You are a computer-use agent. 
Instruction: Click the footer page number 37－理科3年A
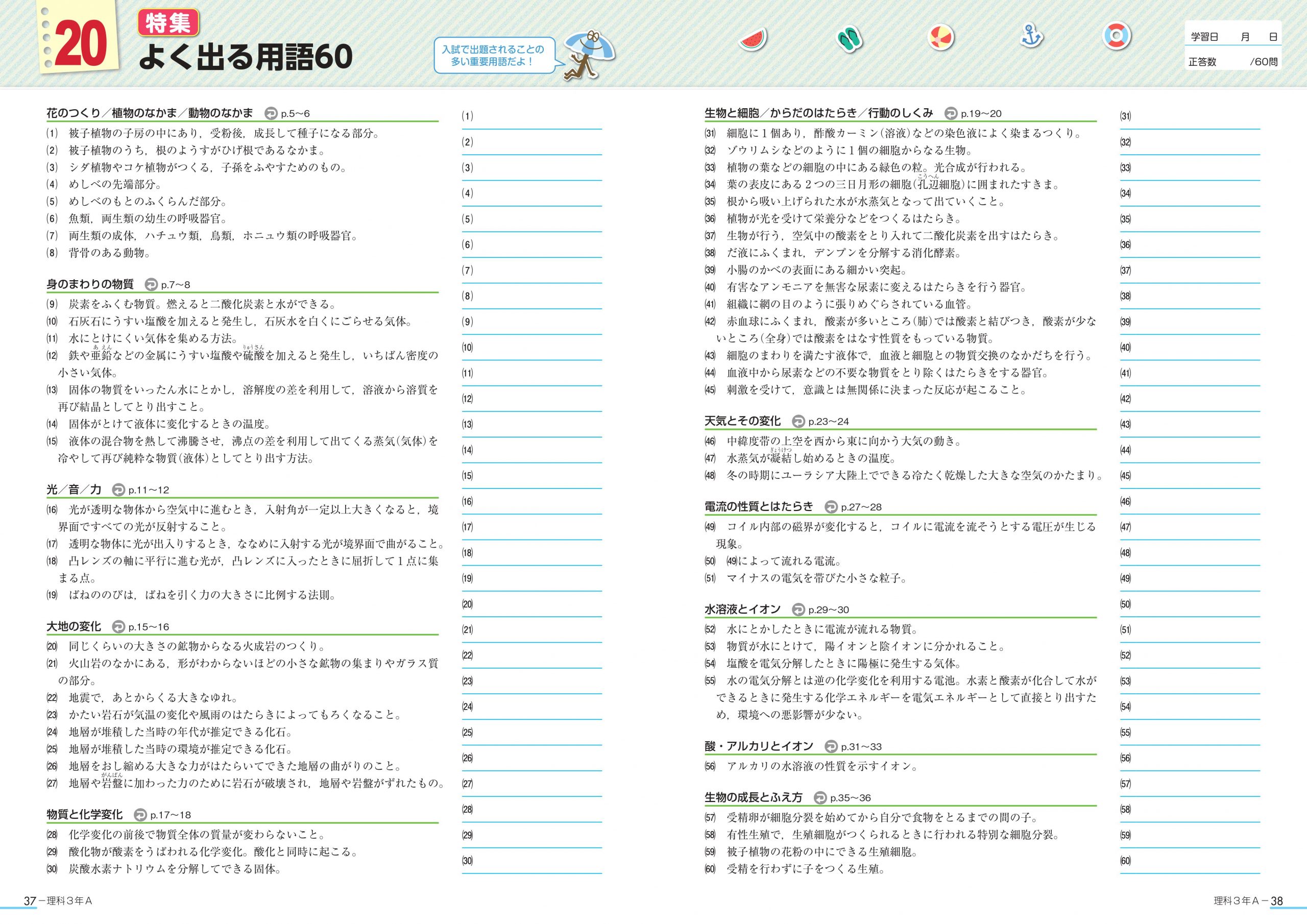tap(58, 901)
